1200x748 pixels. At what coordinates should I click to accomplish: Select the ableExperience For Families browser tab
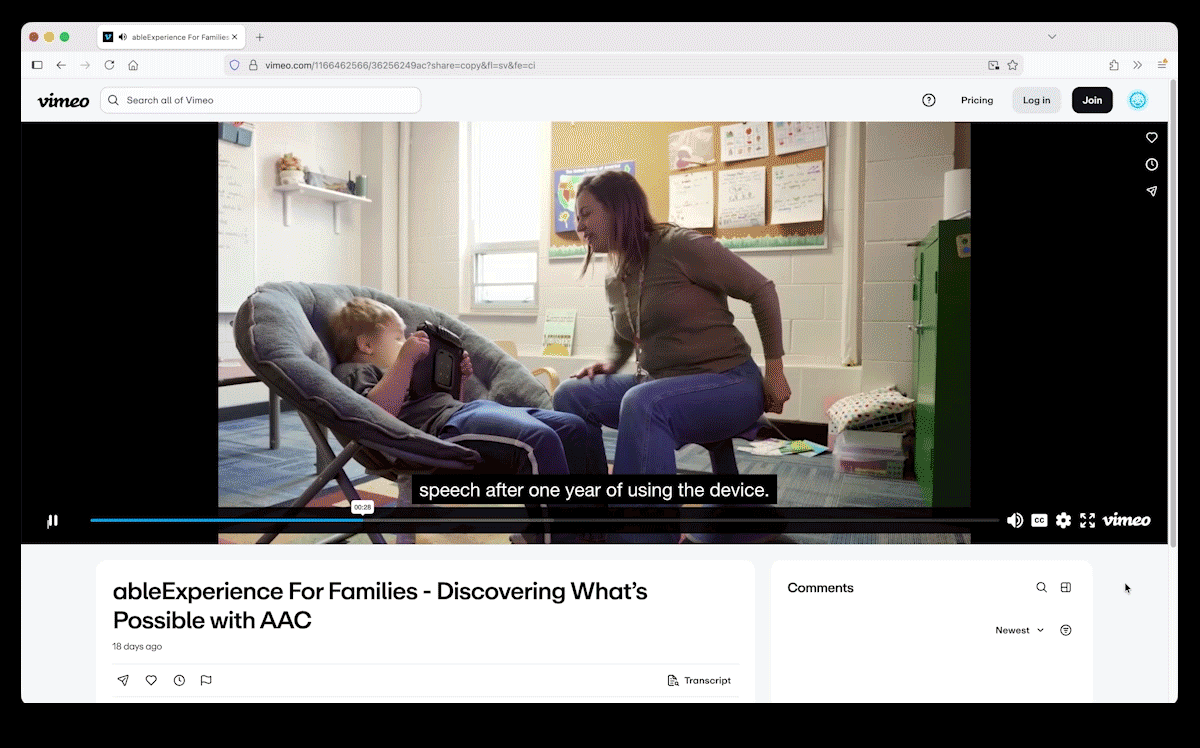pyautogui.click(x=170, y=37)
